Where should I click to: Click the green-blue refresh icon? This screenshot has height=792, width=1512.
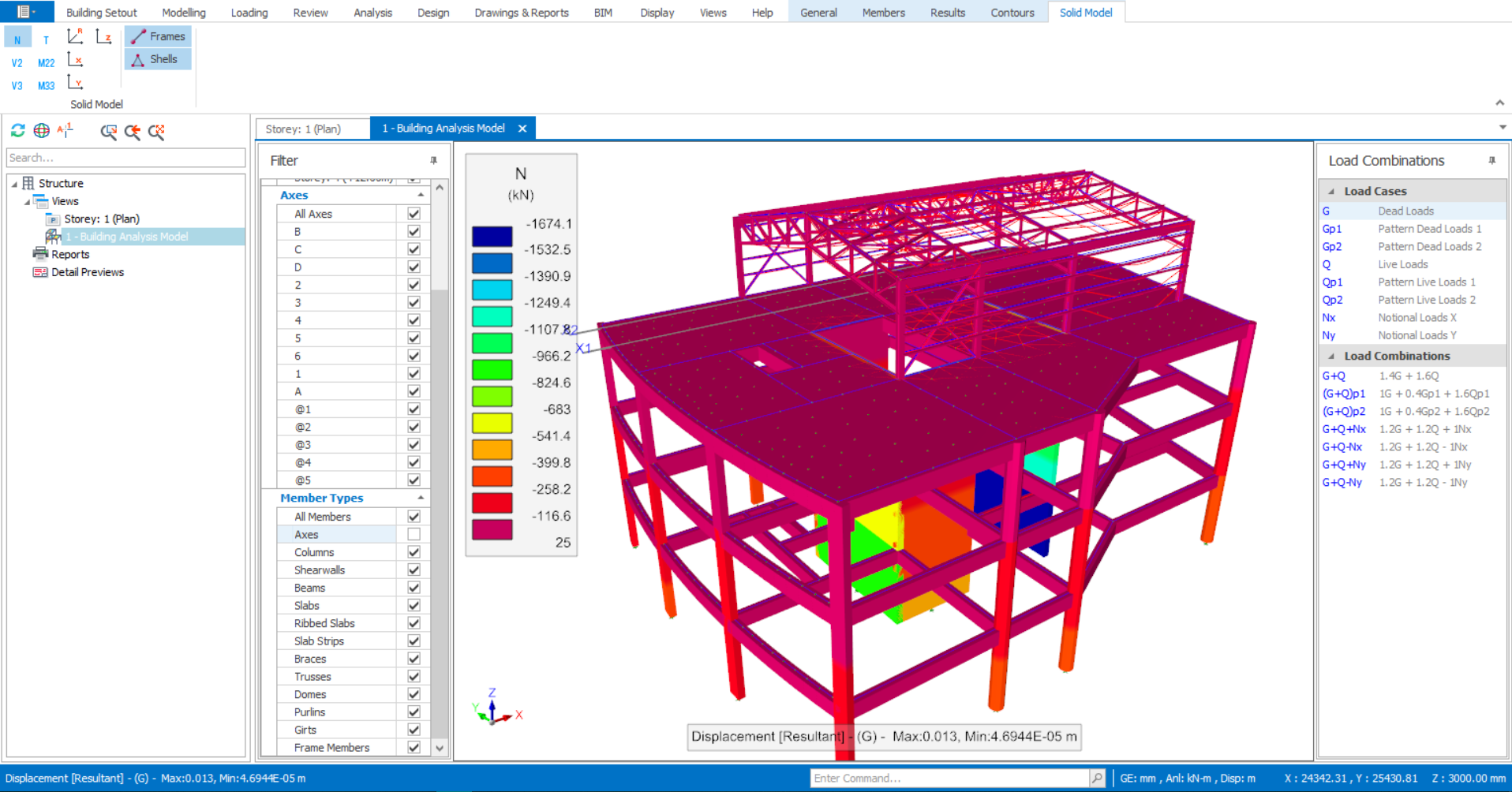coord(18,131)
